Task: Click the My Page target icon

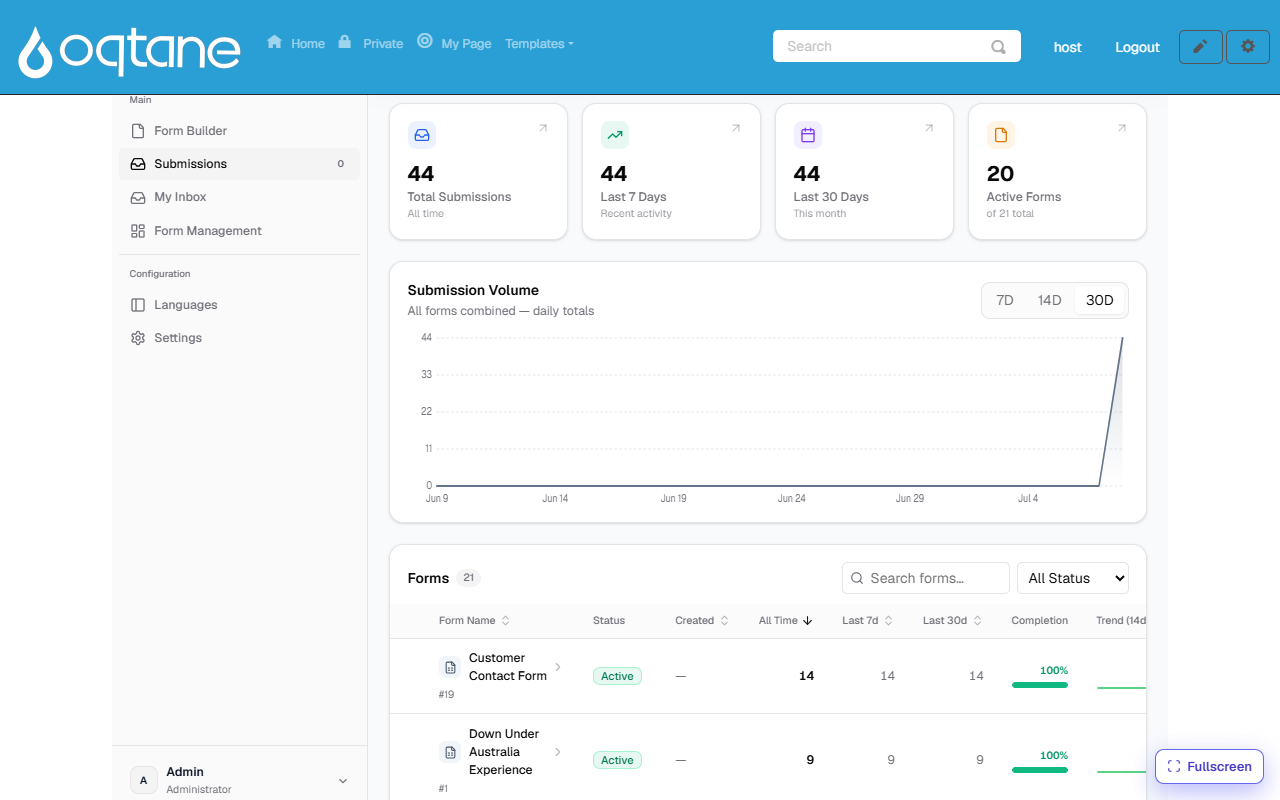Action: [425, 41]
